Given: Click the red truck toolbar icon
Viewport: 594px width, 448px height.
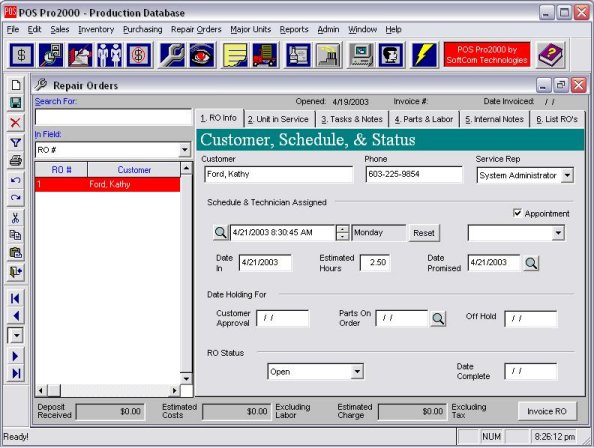Looking at the screenshot, I should click(x=264, y=55).
